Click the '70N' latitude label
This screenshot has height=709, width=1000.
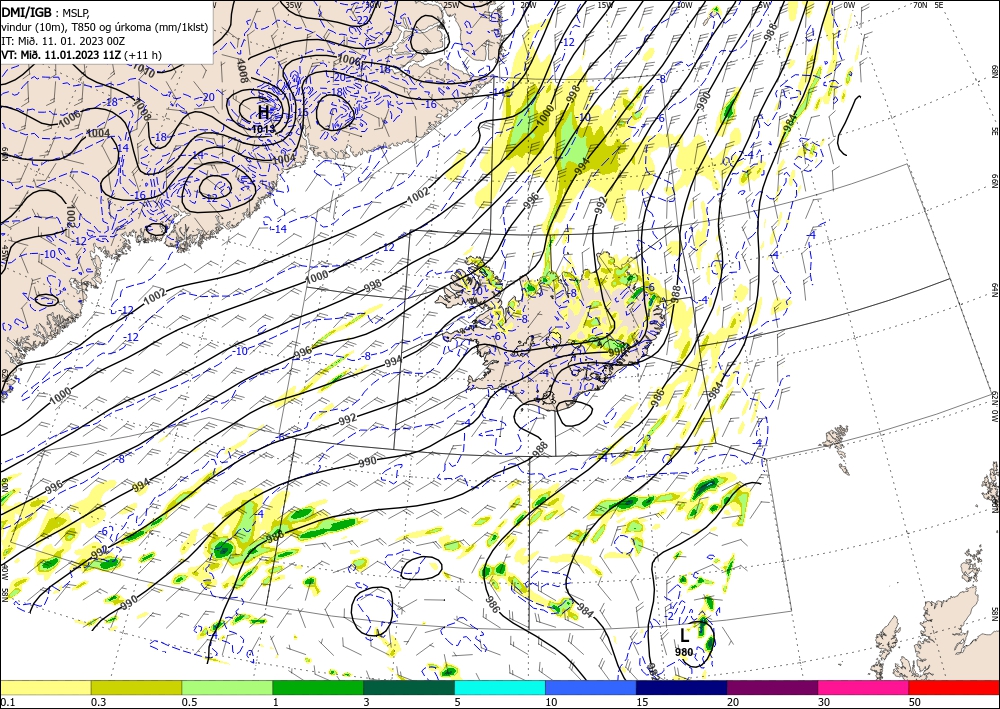[x=920, y=5]
